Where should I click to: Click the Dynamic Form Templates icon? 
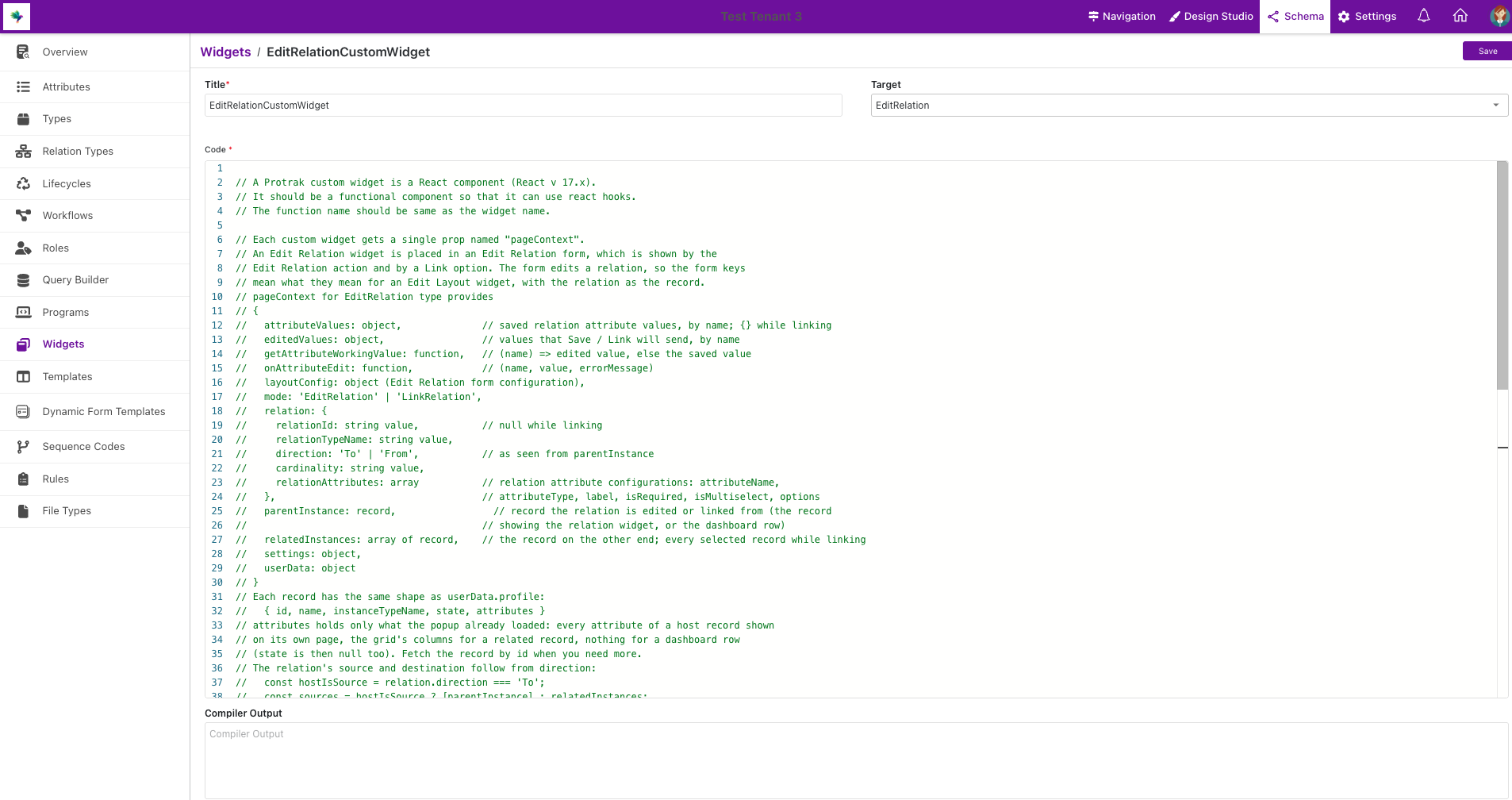coord(23,412)
